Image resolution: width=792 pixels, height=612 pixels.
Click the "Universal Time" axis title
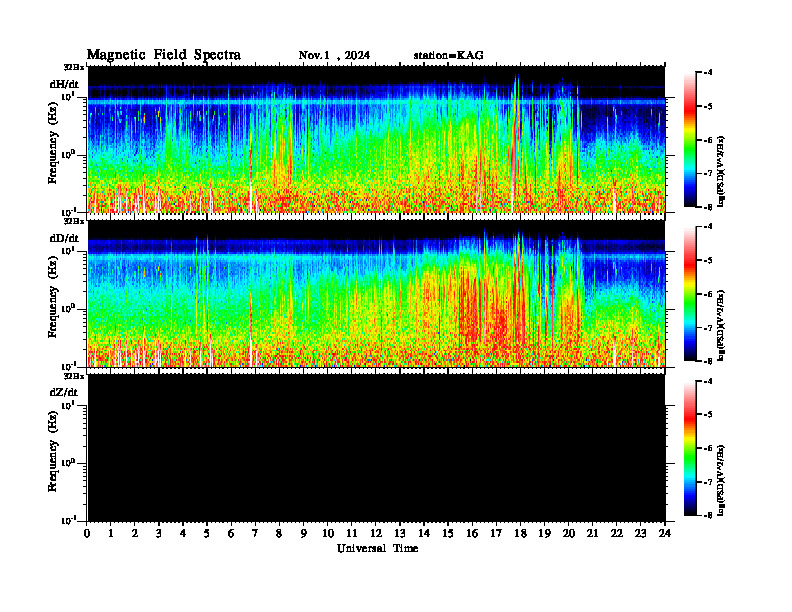[377, 548]
